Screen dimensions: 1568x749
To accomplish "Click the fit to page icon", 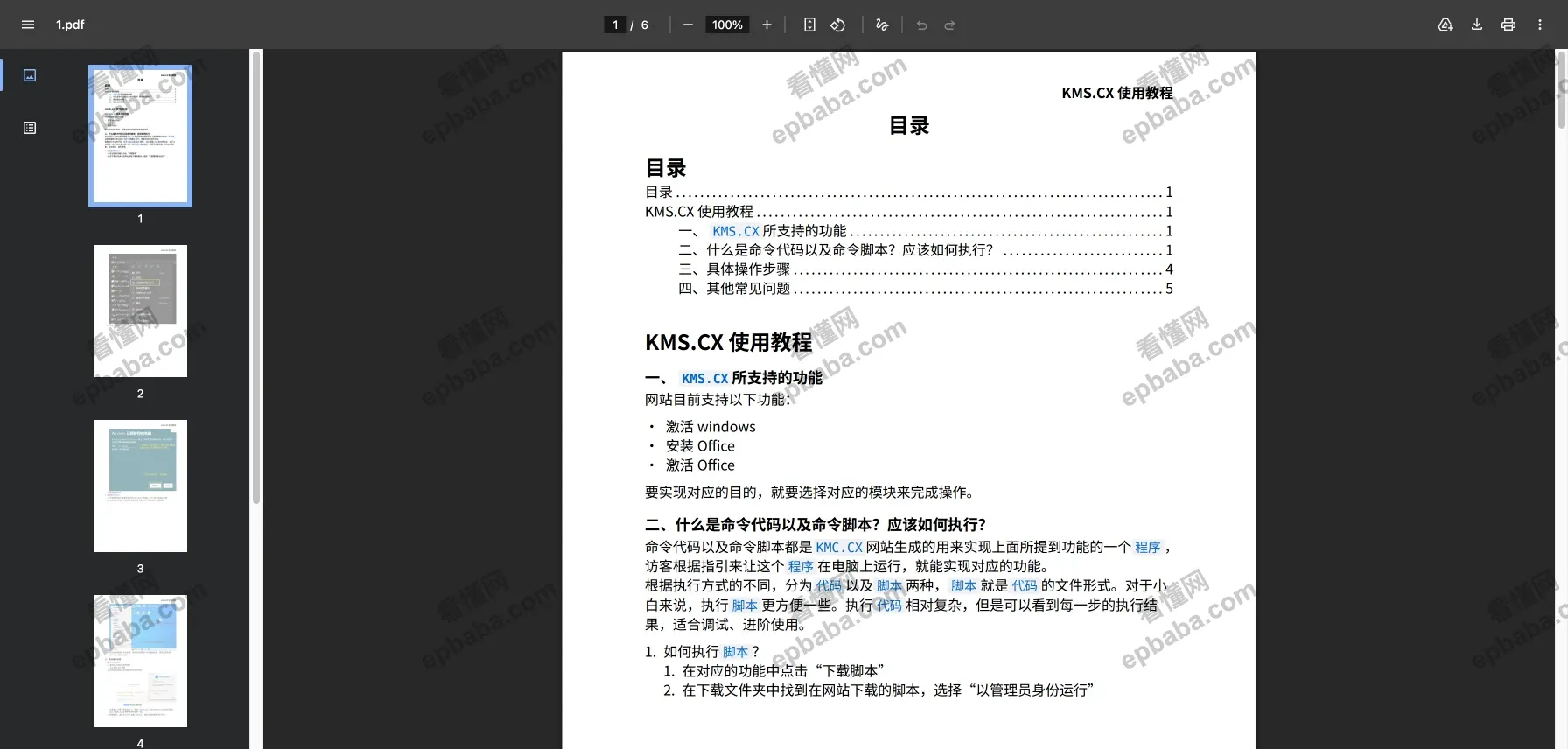I will click(x=809, y=24).
